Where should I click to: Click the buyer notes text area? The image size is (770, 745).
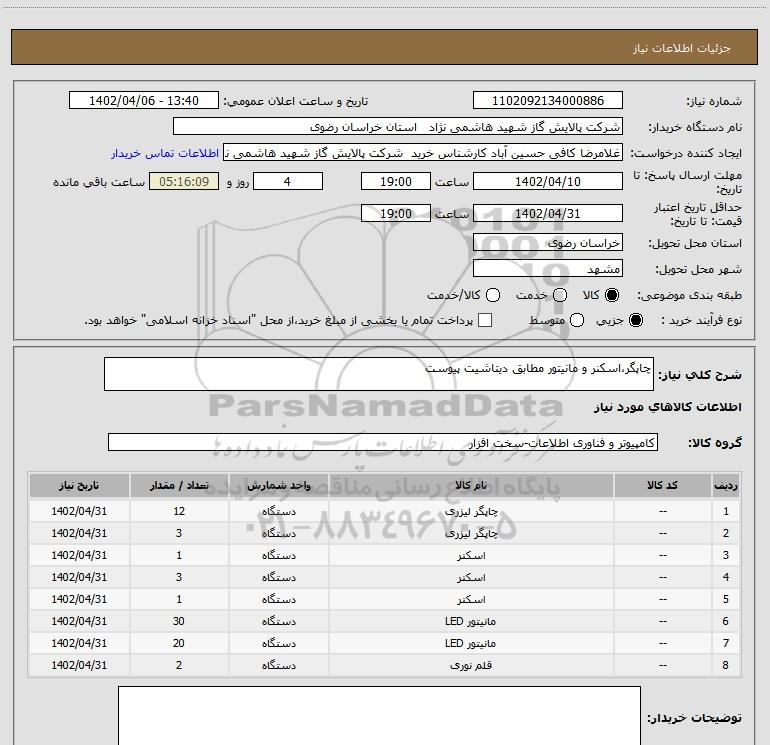pos(379,716)
